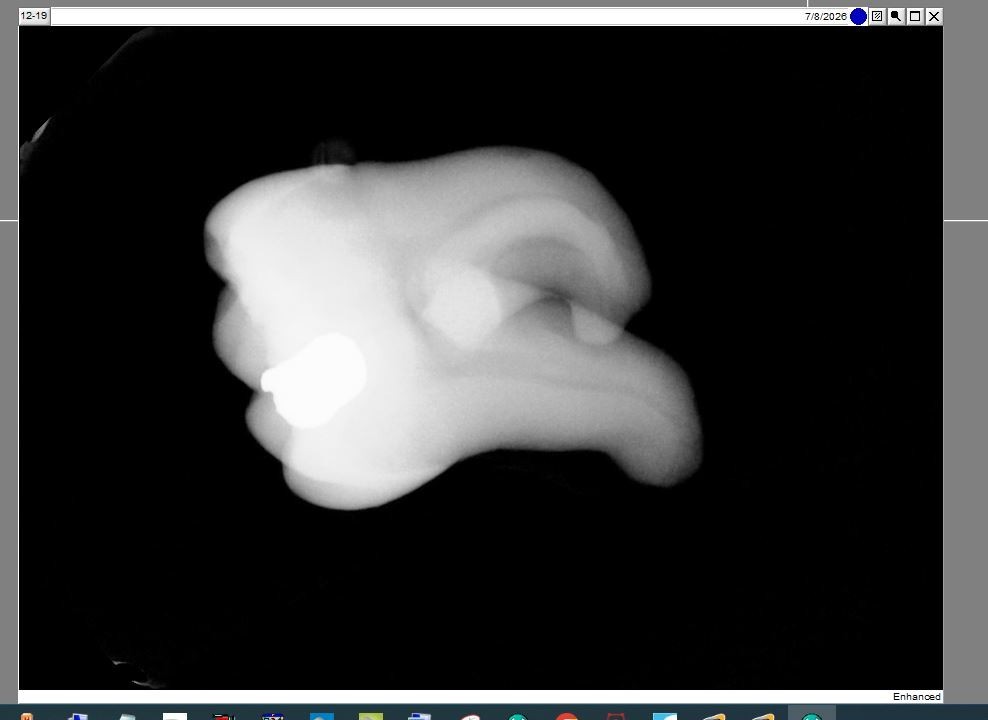The width and height of the screenshot is (988, 720).
Task: Click the bright filling on the radiograph
Action: click(314, 380)
